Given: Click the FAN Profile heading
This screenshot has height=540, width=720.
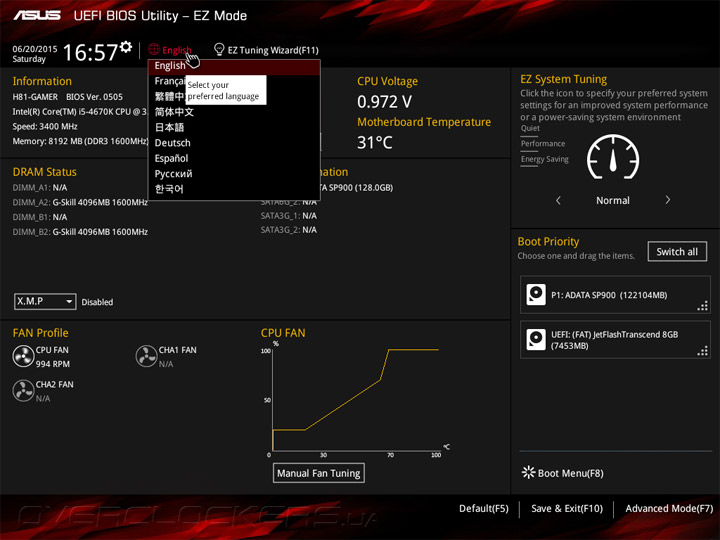Looking at the screenshot, I should [x=40, y=333].
